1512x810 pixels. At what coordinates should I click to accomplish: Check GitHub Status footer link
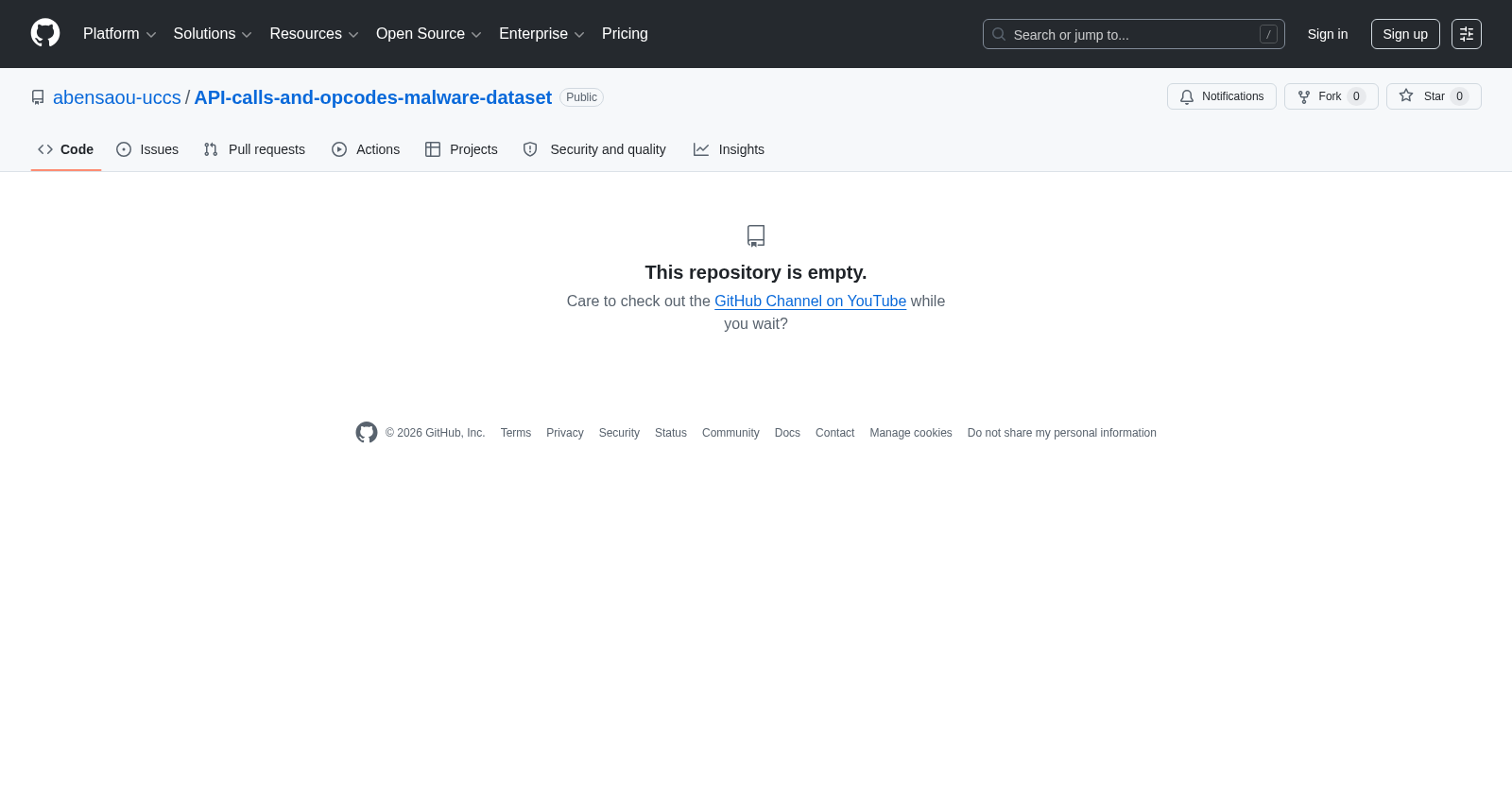pyautogui.click(x=671, y=433)
